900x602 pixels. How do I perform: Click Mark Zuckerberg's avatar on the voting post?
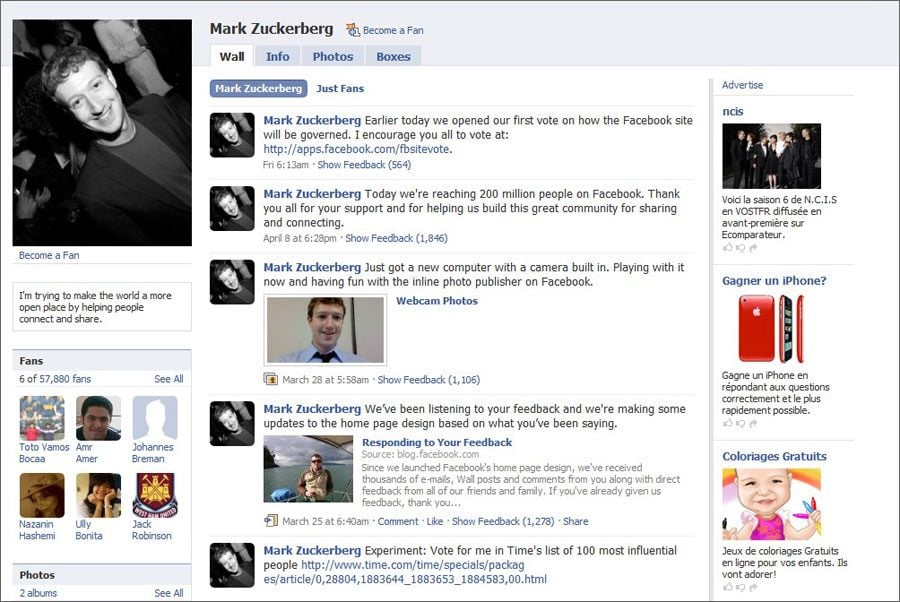pos(232,135)
